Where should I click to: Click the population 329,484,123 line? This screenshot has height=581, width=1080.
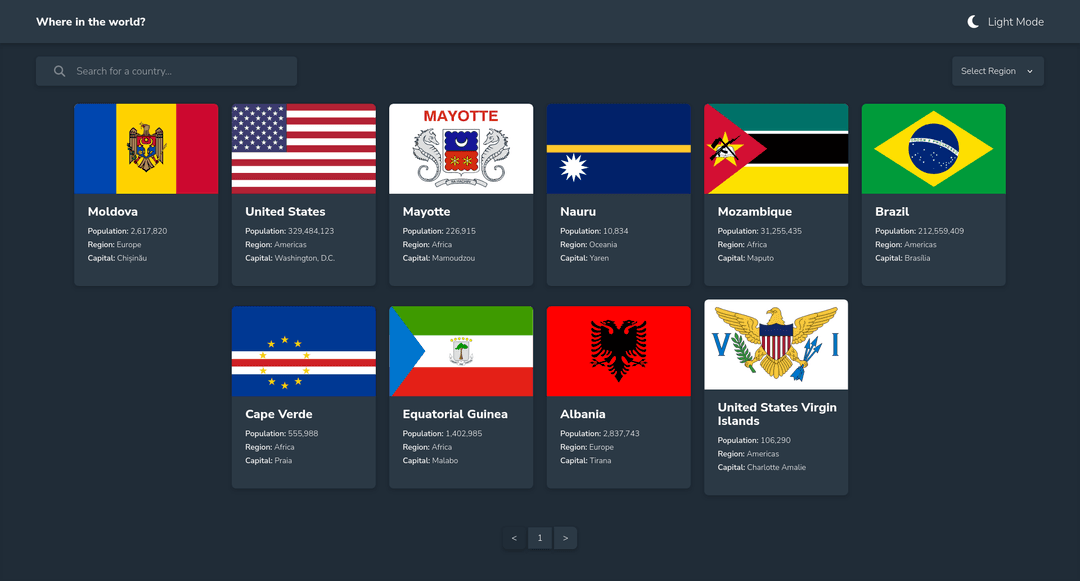(289, 231)
